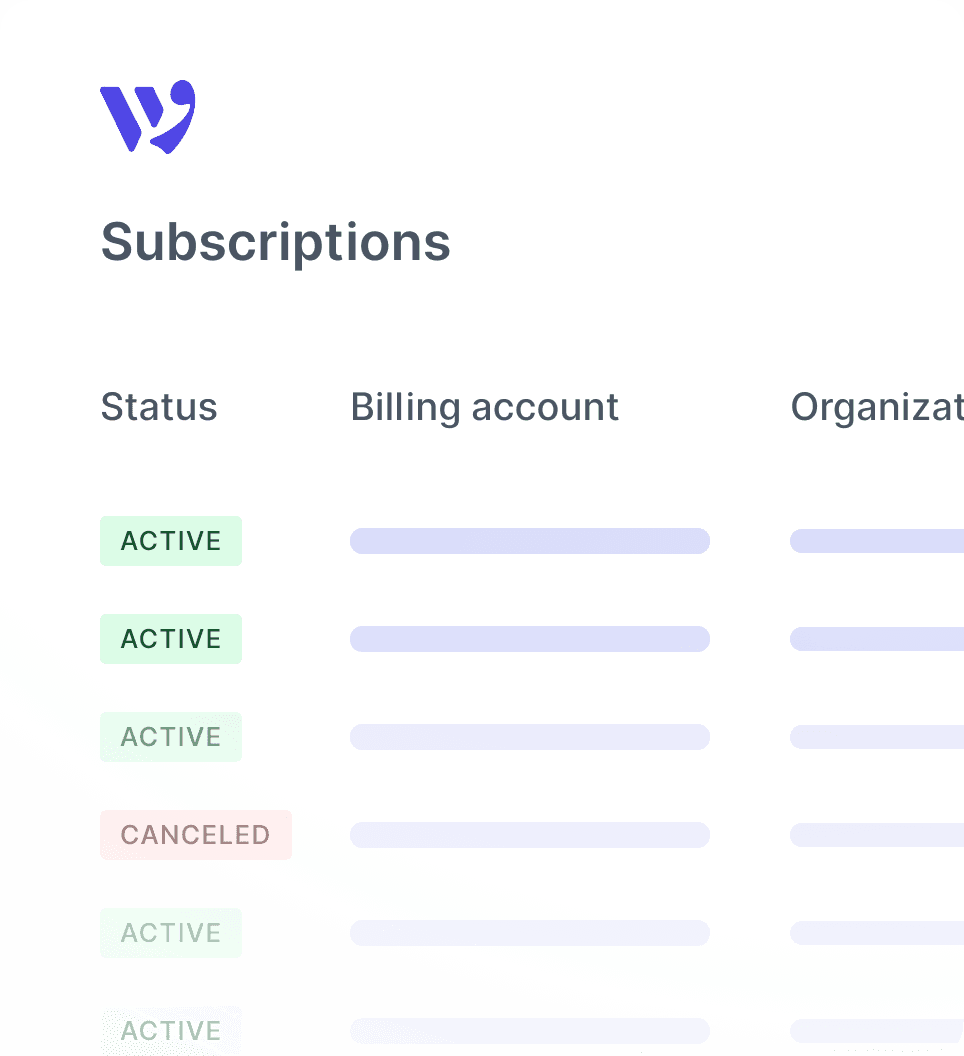
Task: Select the ACTIVE badge just below CANCELED
Action: (171, 933)
